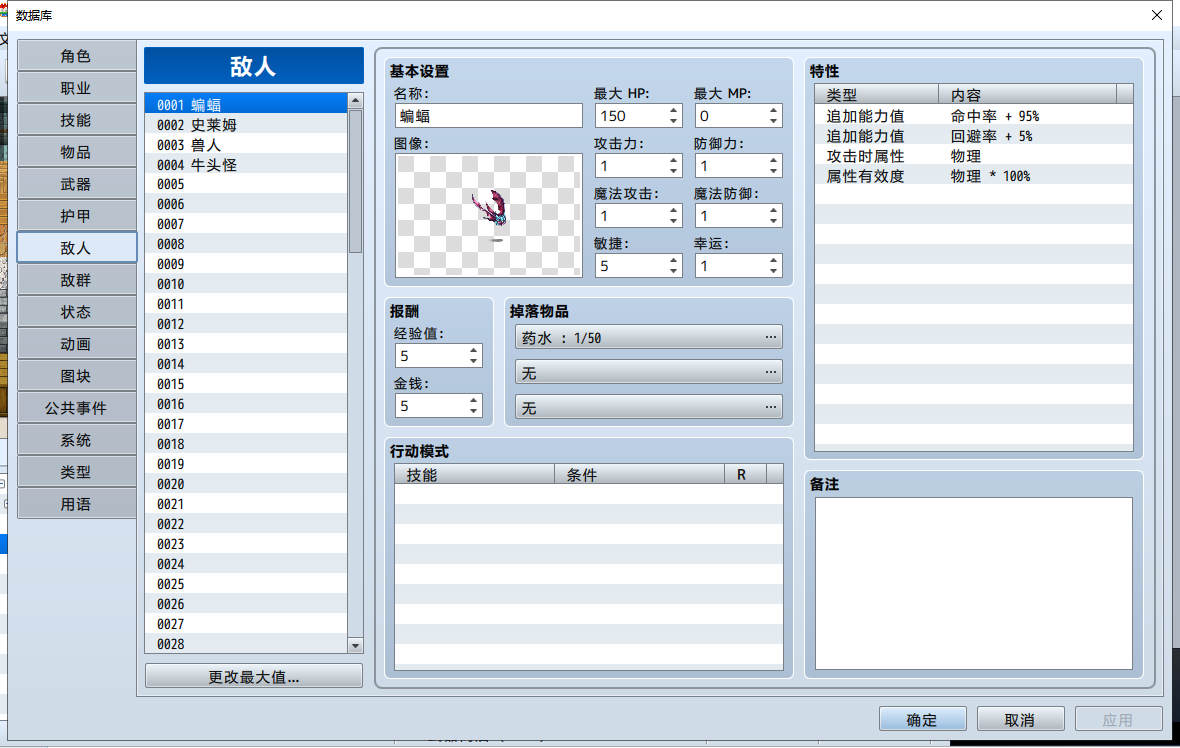Switch to the 技能 tab
Screen dimensions: 1180x748
click(76, 120)
